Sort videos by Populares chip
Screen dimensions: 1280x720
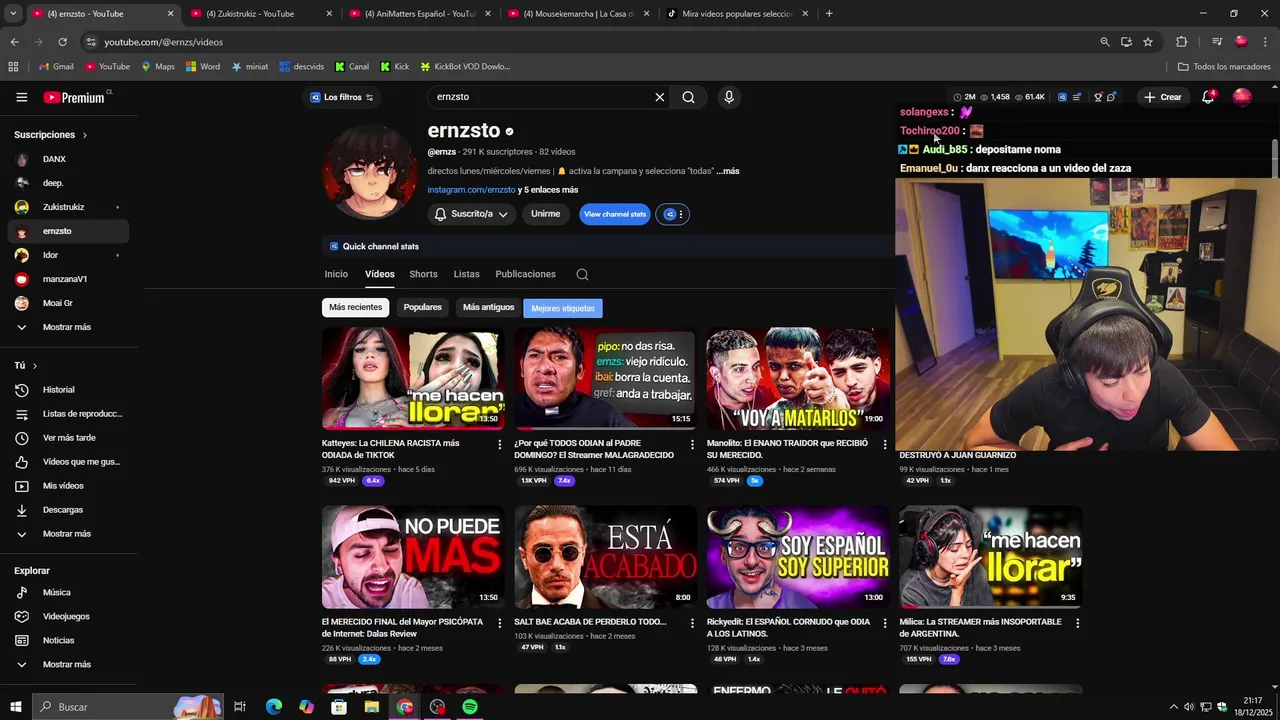[x=422, y=307]
